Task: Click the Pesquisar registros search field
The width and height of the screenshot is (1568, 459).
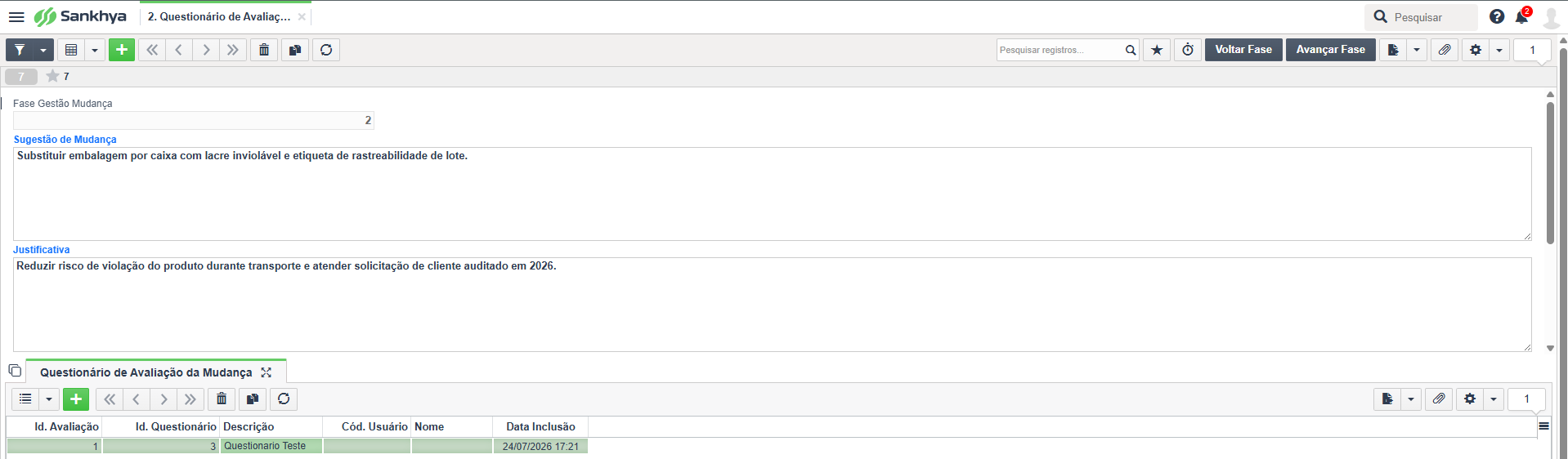Action: pyautogui.click(x=1060, y=50)
